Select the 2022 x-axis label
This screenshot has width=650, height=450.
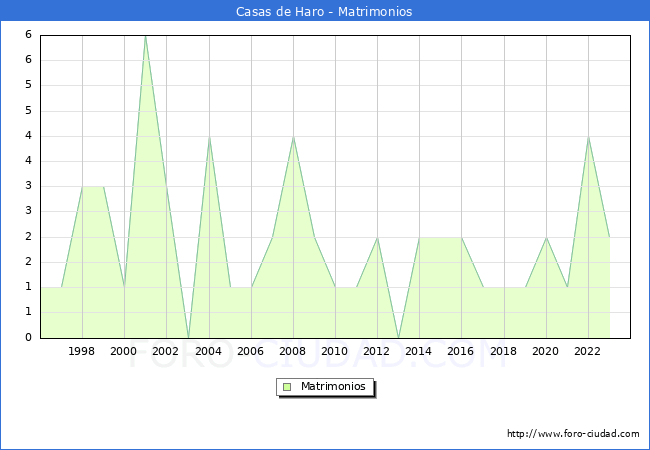(587, 351)
